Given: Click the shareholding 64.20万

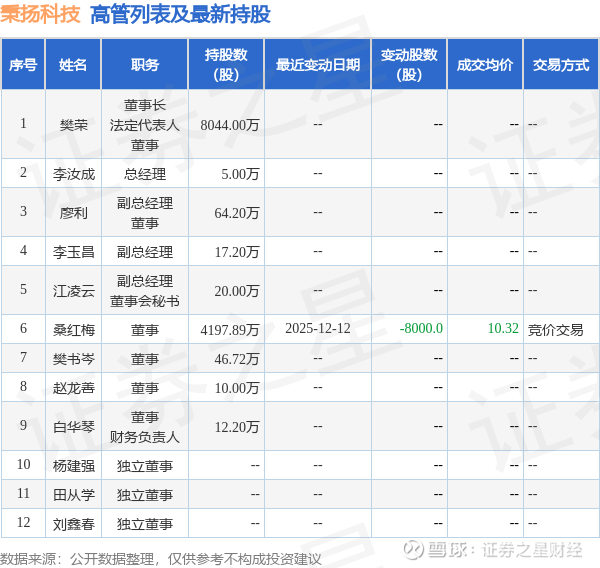Looking at the screenshot, I should click(x=237, y=213).
